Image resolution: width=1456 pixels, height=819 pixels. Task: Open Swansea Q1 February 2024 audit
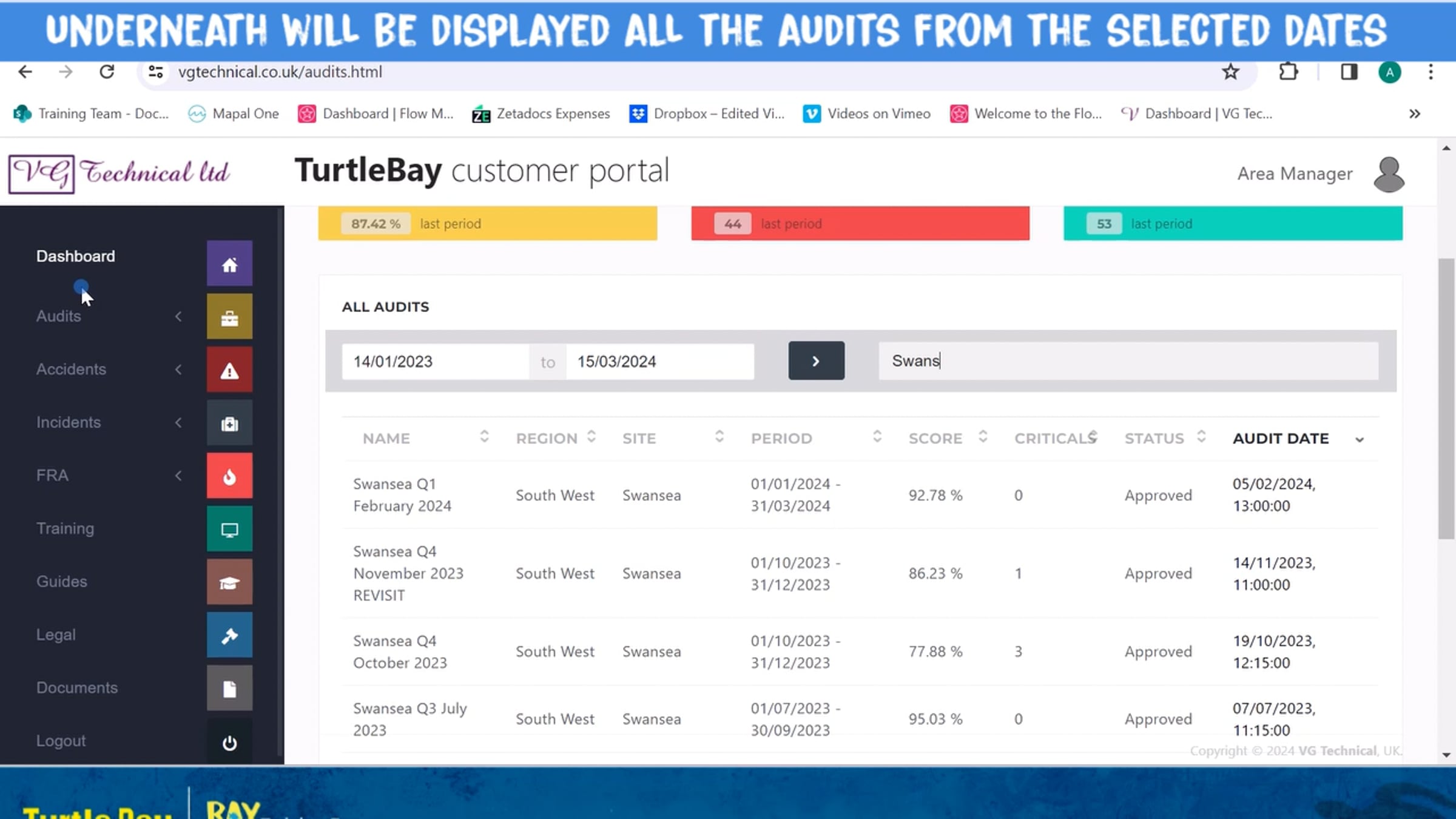[402, 495]
